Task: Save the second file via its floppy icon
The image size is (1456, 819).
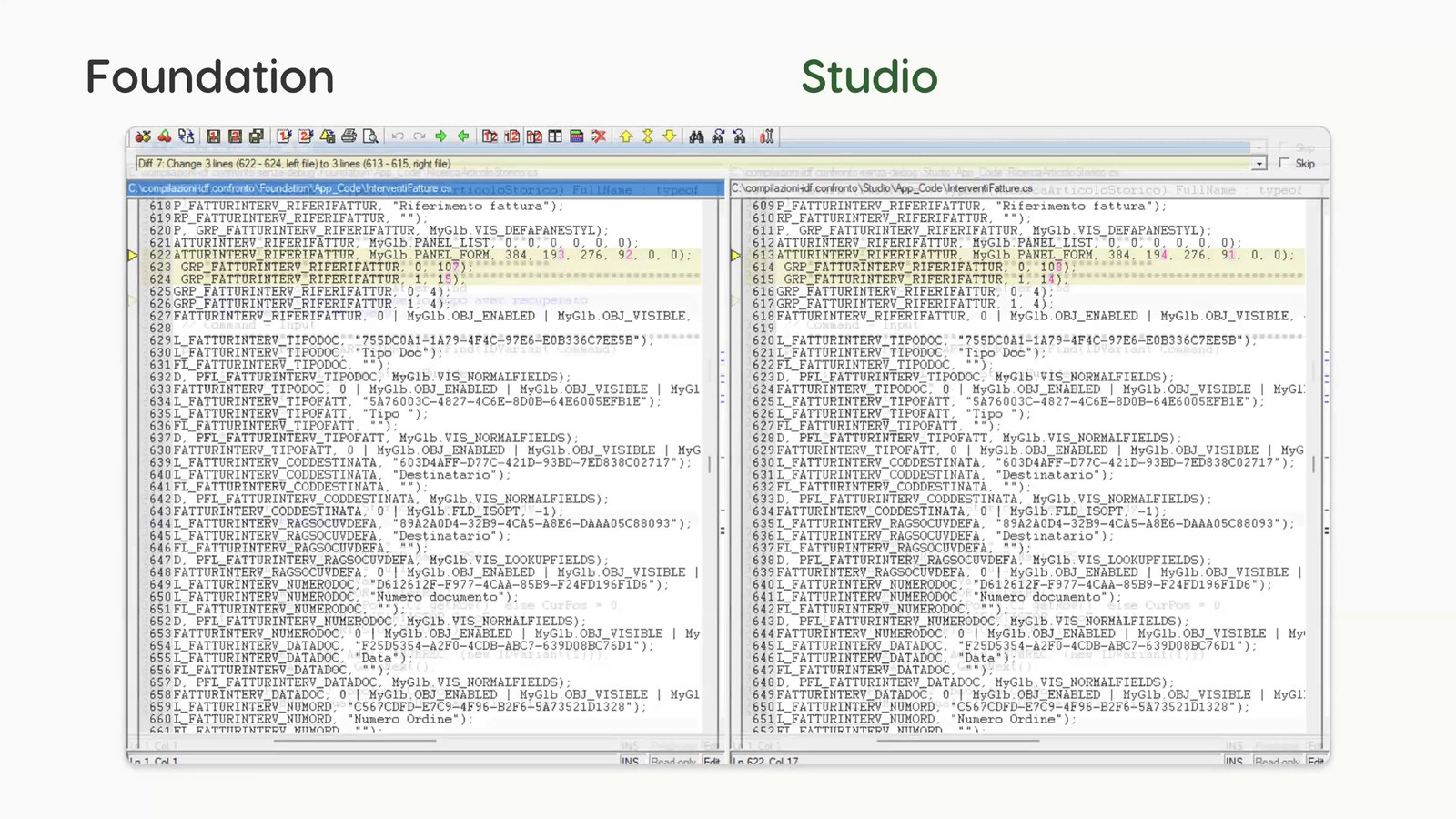Action: (x=236, y=136)
